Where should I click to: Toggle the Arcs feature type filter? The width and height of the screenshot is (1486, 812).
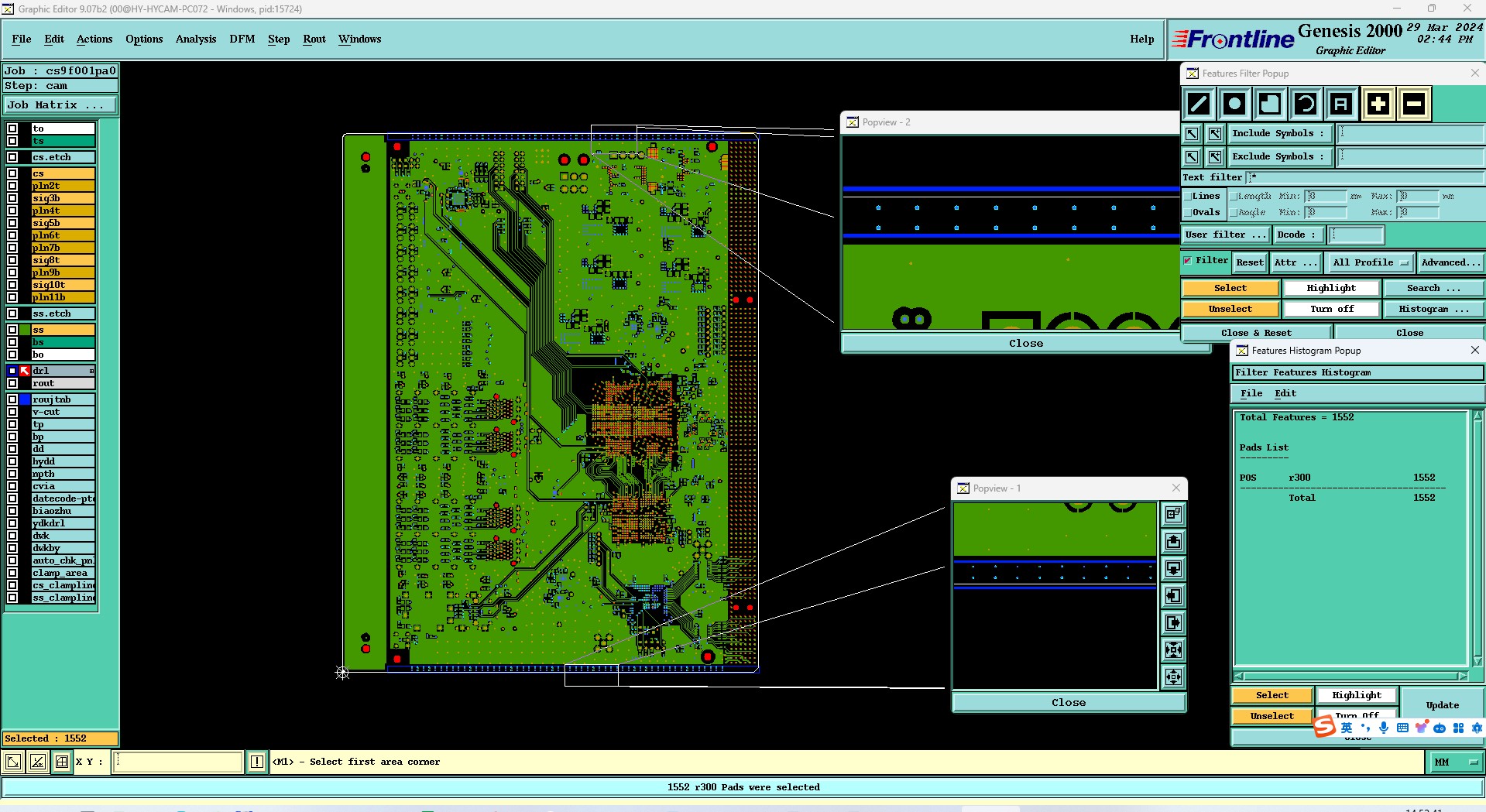(1306, 104)
